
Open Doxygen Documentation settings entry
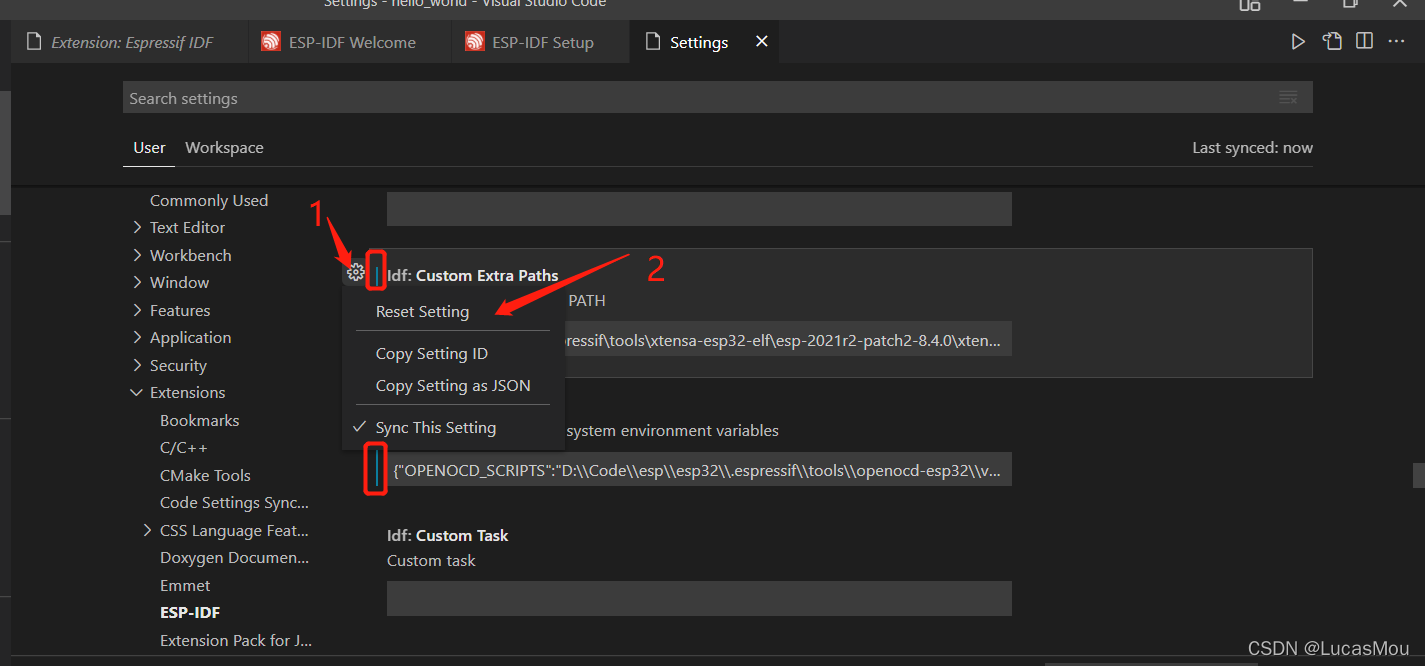coord(234,558)
